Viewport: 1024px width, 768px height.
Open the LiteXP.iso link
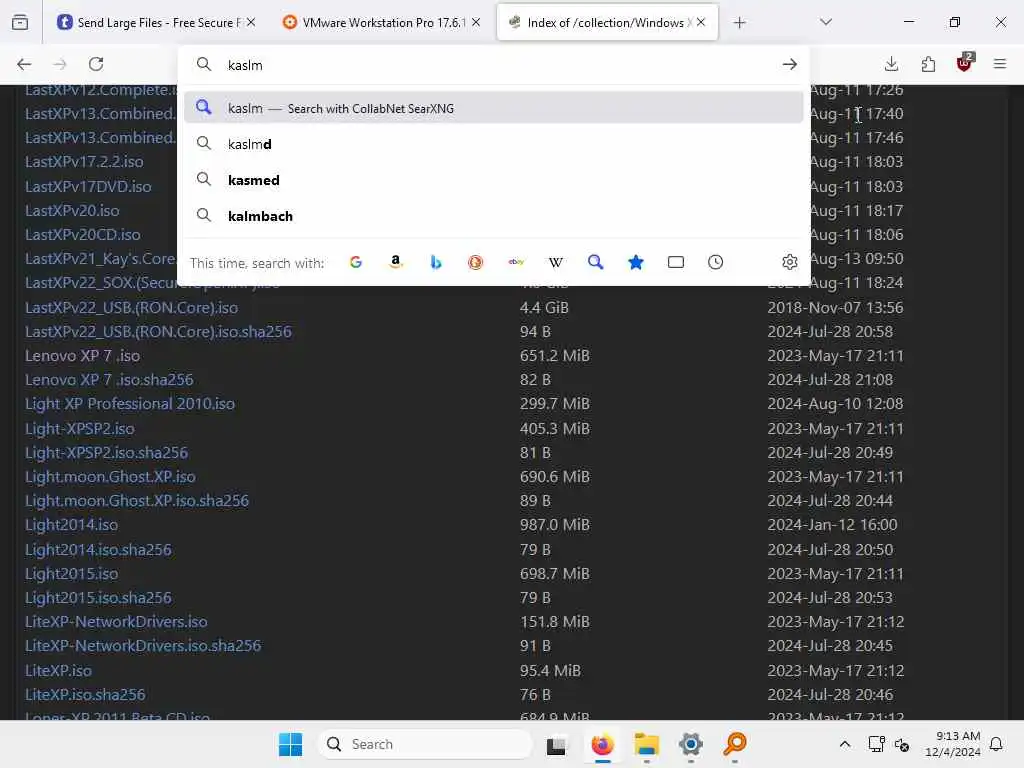[x=58, y=671]
